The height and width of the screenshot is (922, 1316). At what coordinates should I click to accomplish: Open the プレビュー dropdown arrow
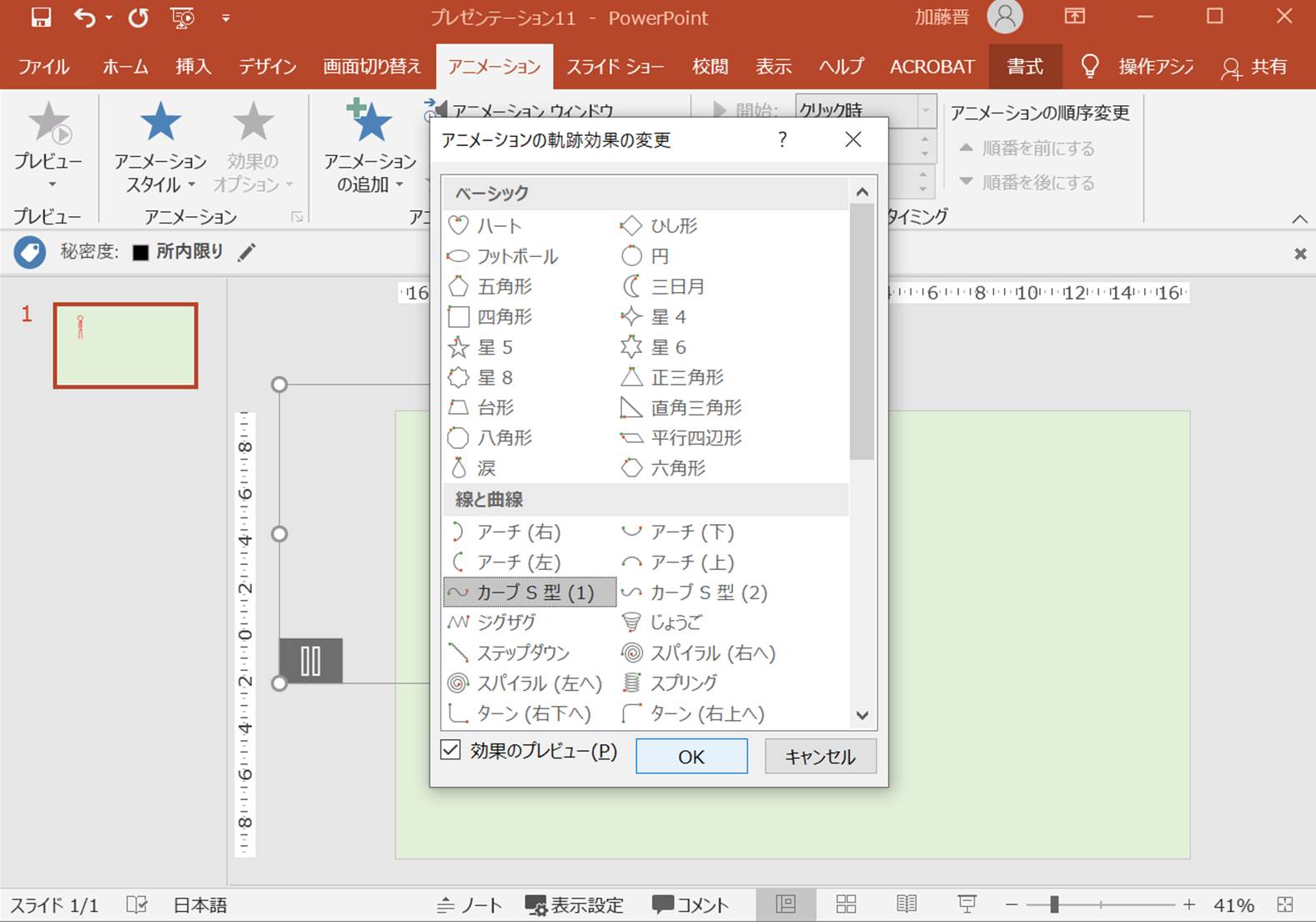click(x=52, y=184)
